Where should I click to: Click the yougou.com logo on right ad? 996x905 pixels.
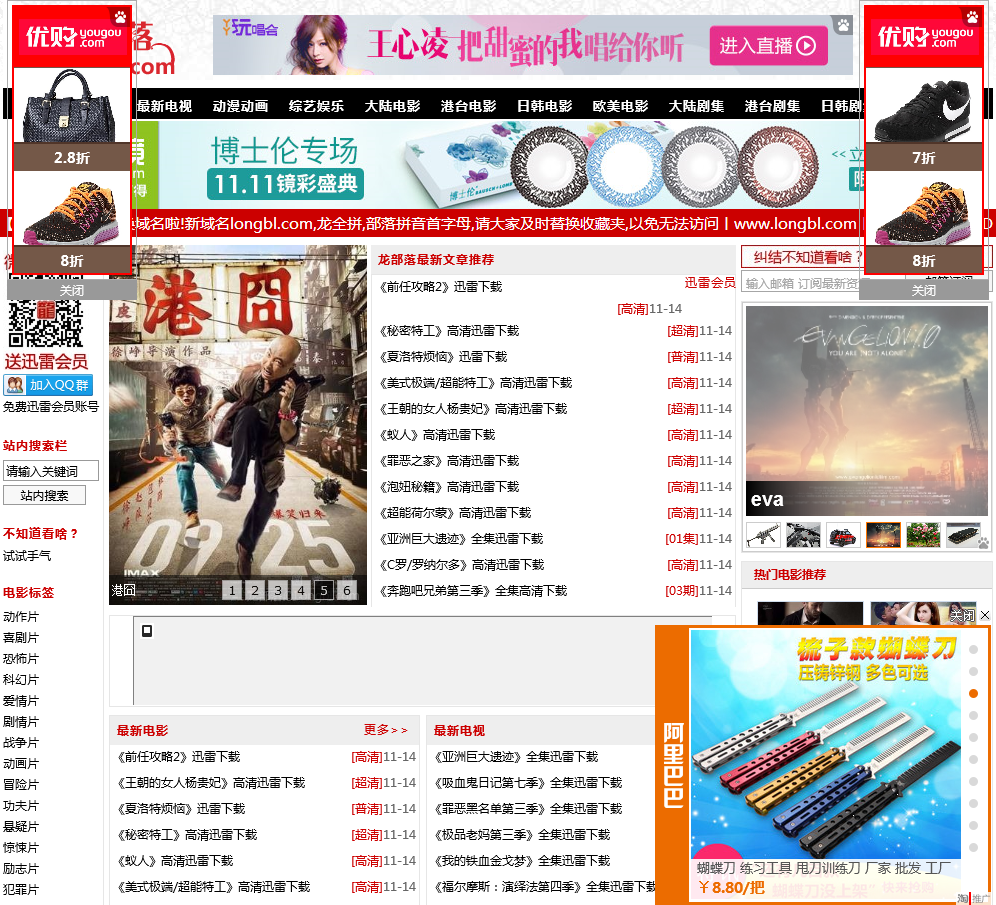925,37
